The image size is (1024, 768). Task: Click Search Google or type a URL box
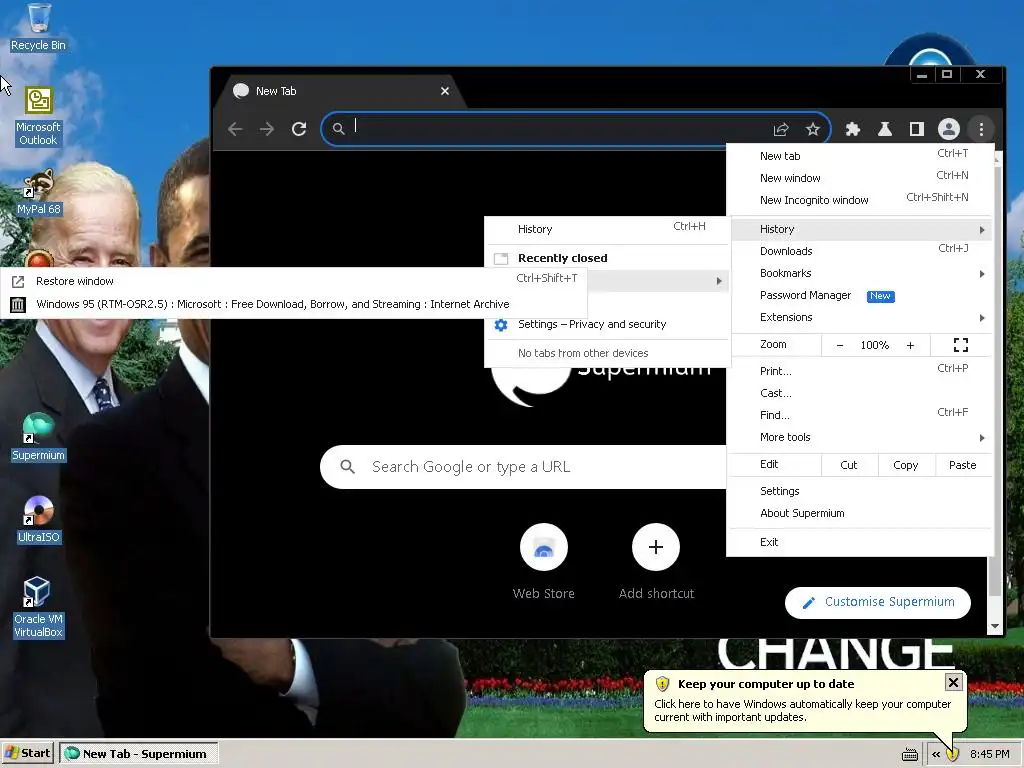pos(522,467)
